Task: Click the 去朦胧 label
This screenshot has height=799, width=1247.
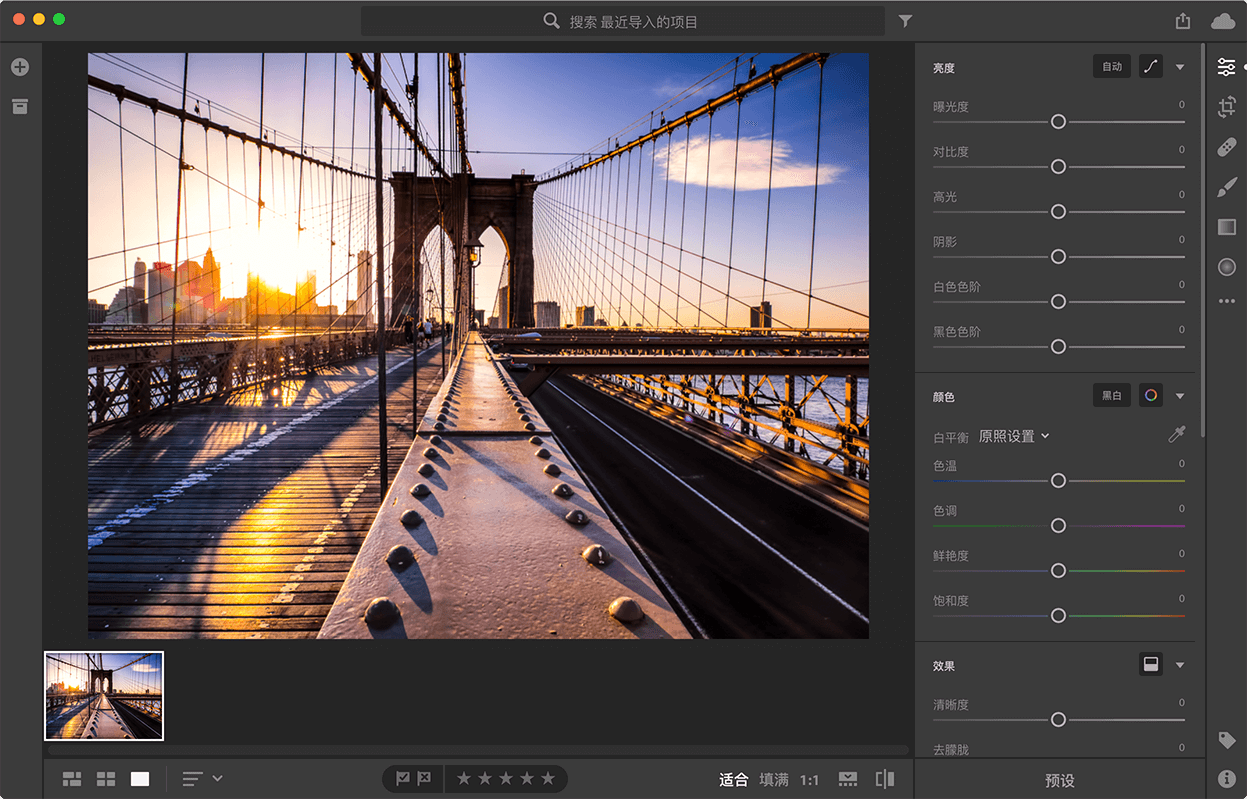Action: (x=951, y=749)
